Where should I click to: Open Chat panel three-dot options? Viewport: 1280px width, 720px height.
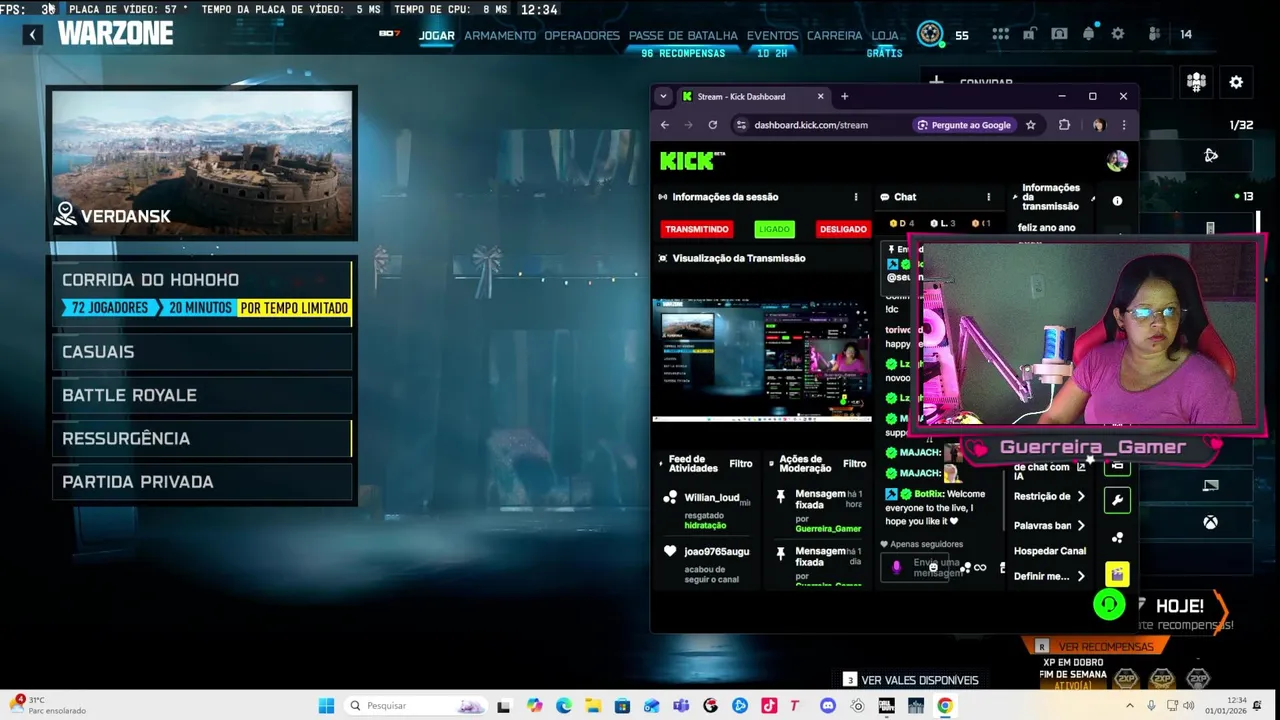(988, 197)
